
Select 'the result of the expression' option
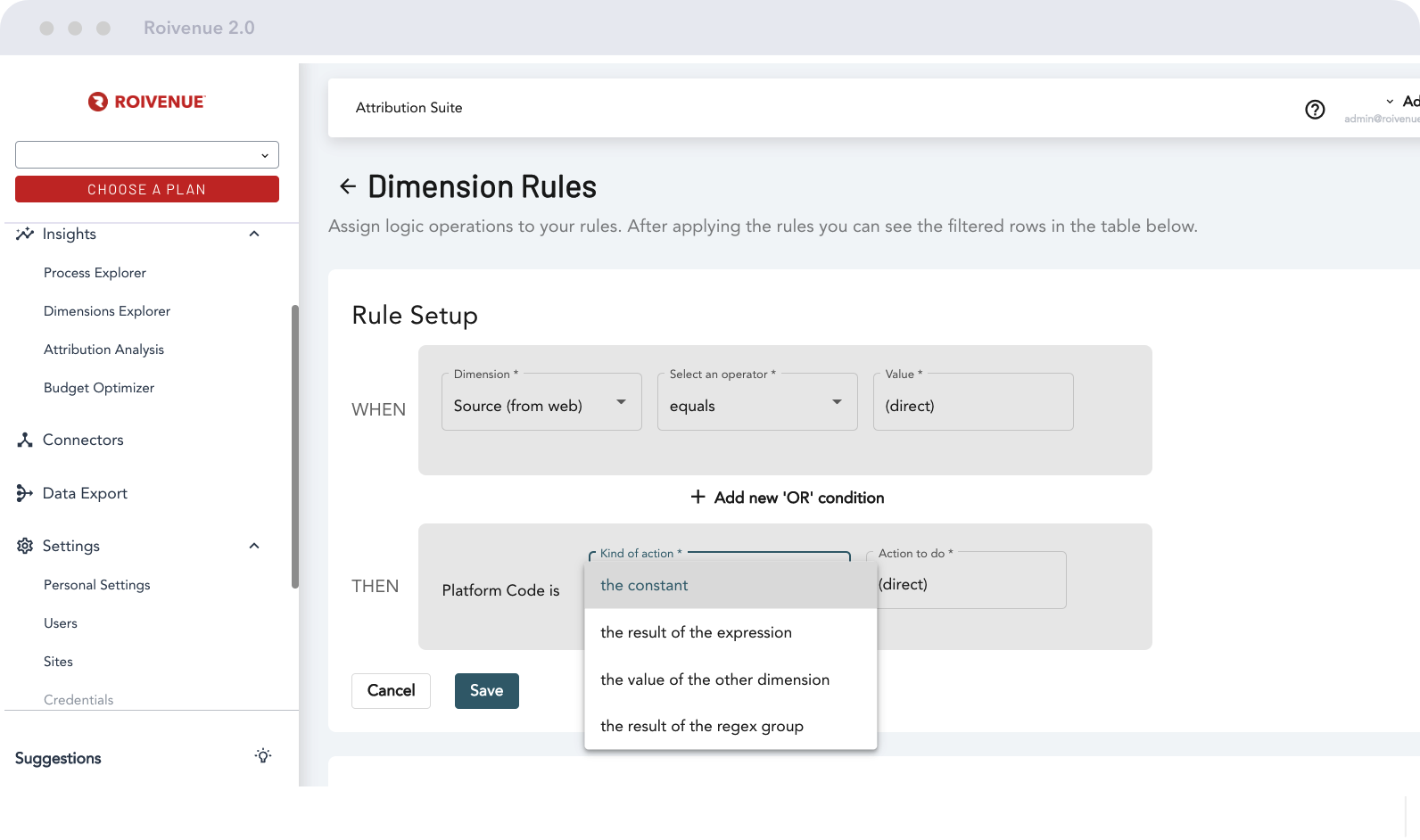731,632
